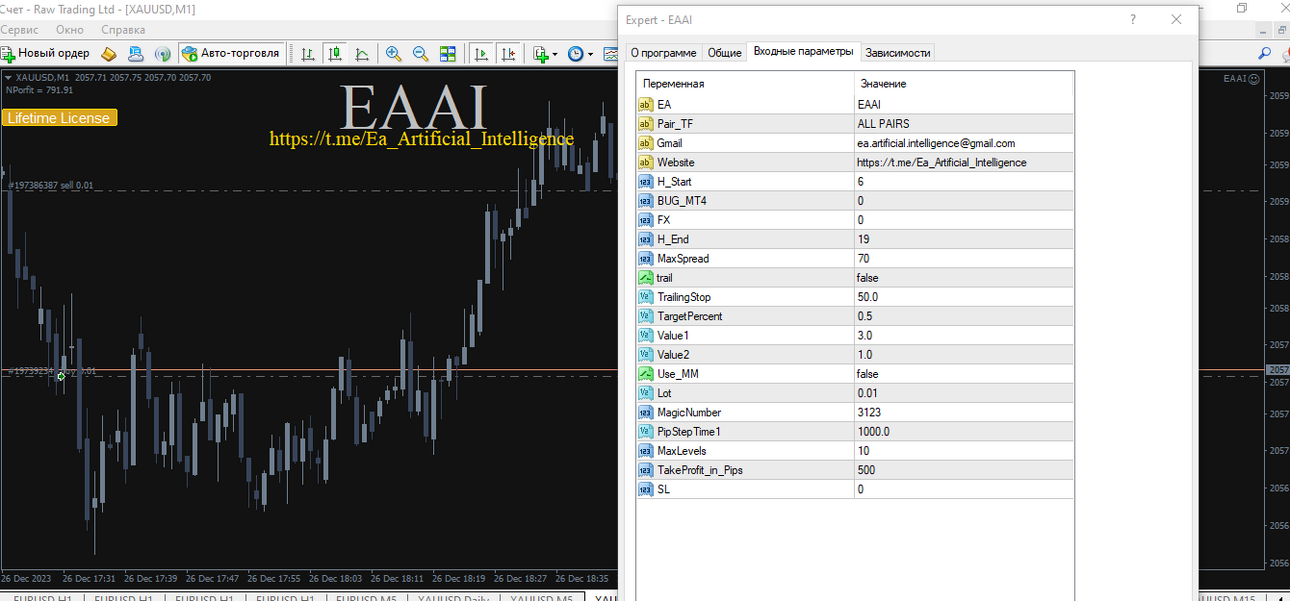Screen dimensions: 1290x601
Task: Open the add indicators list icon
Action: 541,53
